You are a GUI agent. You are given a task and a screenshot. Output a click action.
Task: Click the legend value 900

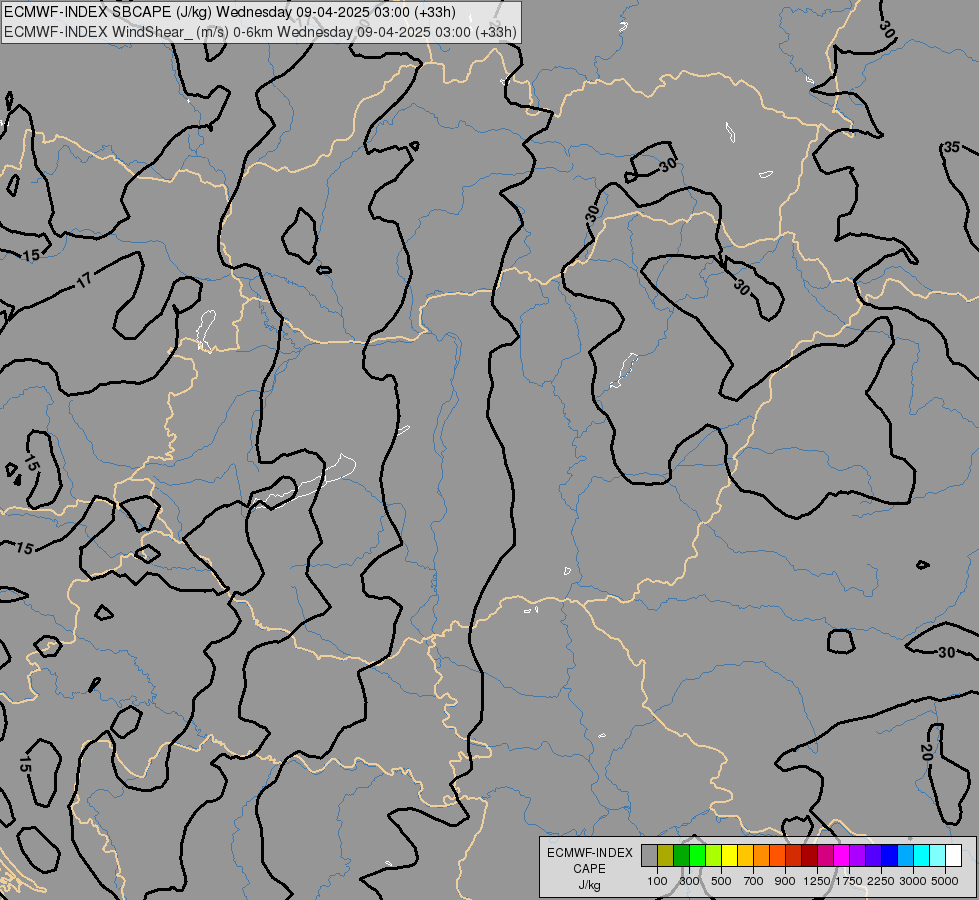[785, 881]
